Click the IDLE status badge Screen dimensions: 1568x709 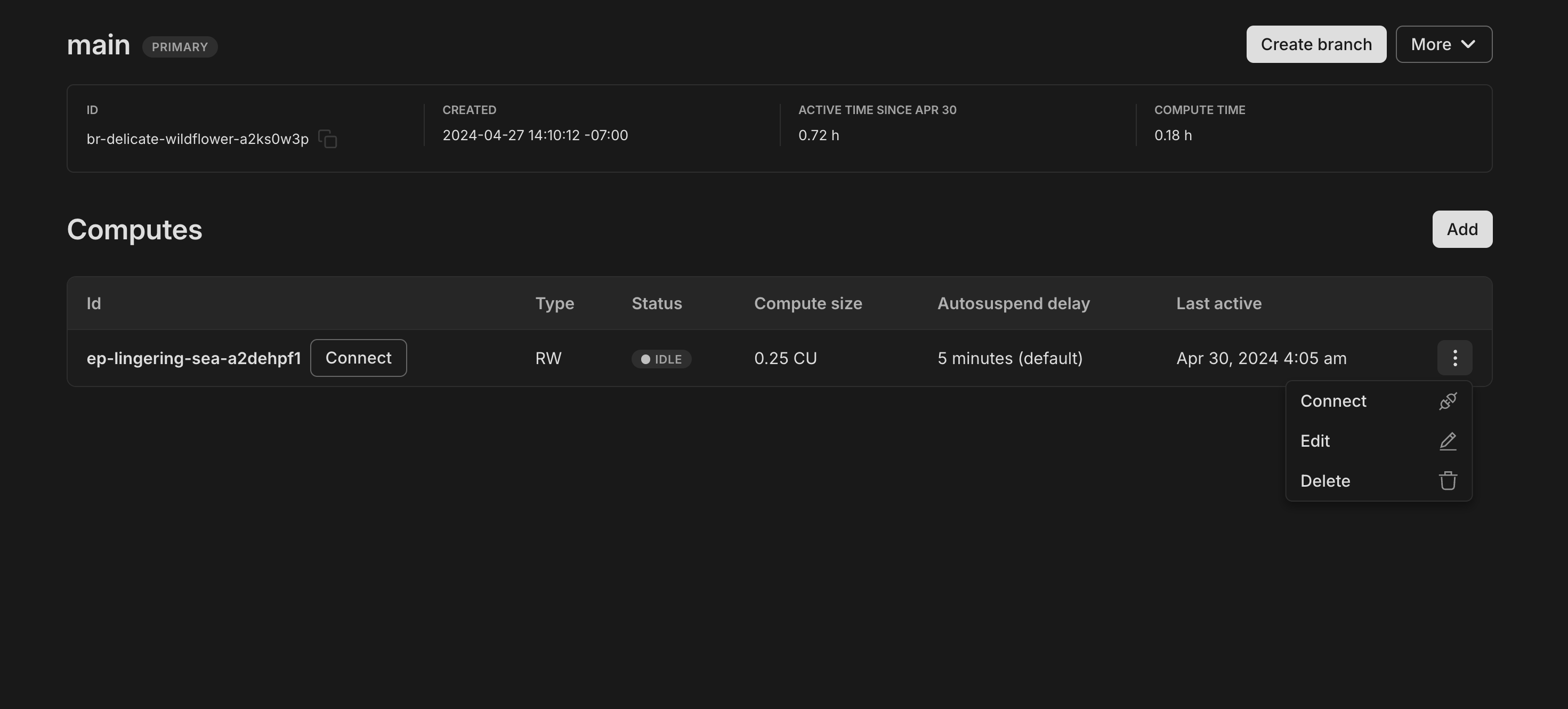point(661,359)
